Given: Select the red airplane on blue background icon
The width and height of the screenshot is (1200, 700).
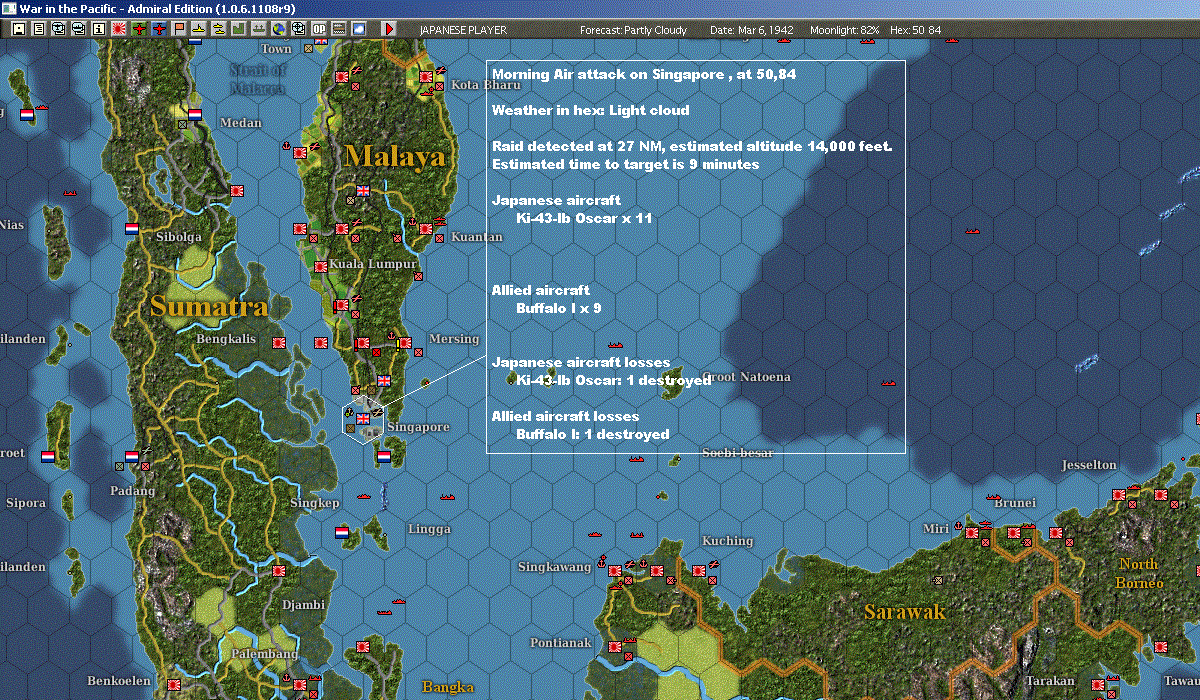Looking at the screenshot, I should pyautogui.click(x=160, y=29).
